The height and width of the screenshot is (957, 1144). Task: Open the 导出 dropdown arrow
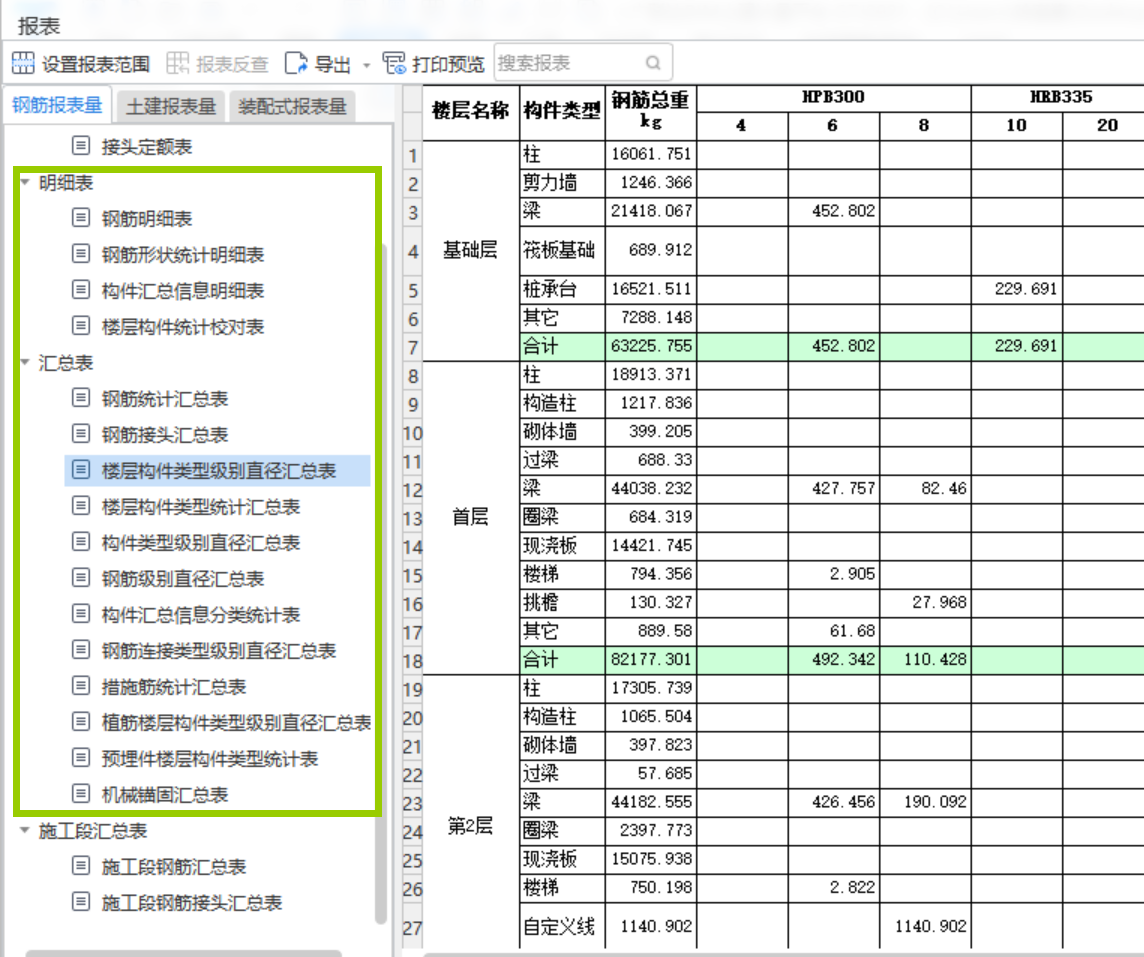point(367,65)
